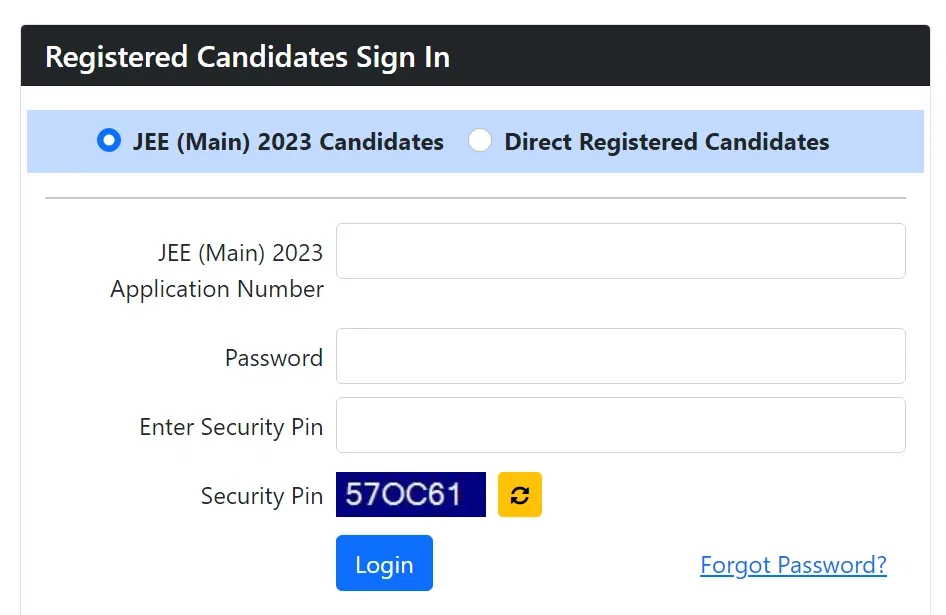Switch selection back to JEE (Main) 2023 Candidates
Screen dimensions: 946x615
[x=108, y=141]
